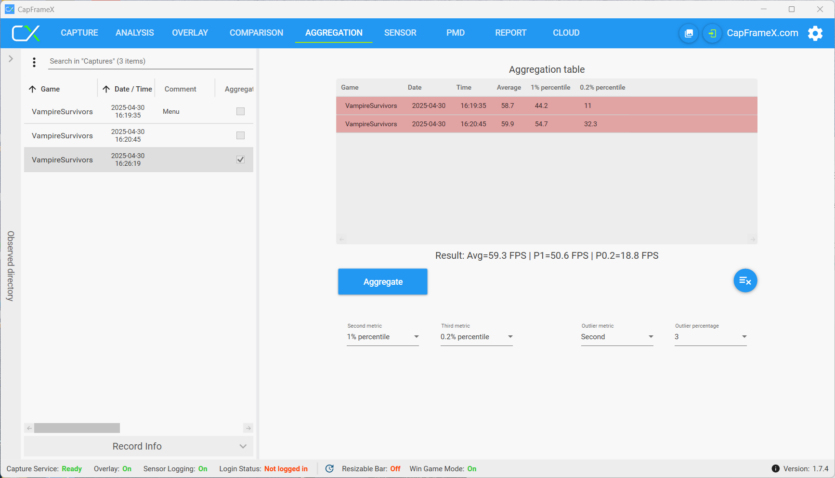Open the settings gear icon
The image size is (835, 478).
[x=815, y=33]
